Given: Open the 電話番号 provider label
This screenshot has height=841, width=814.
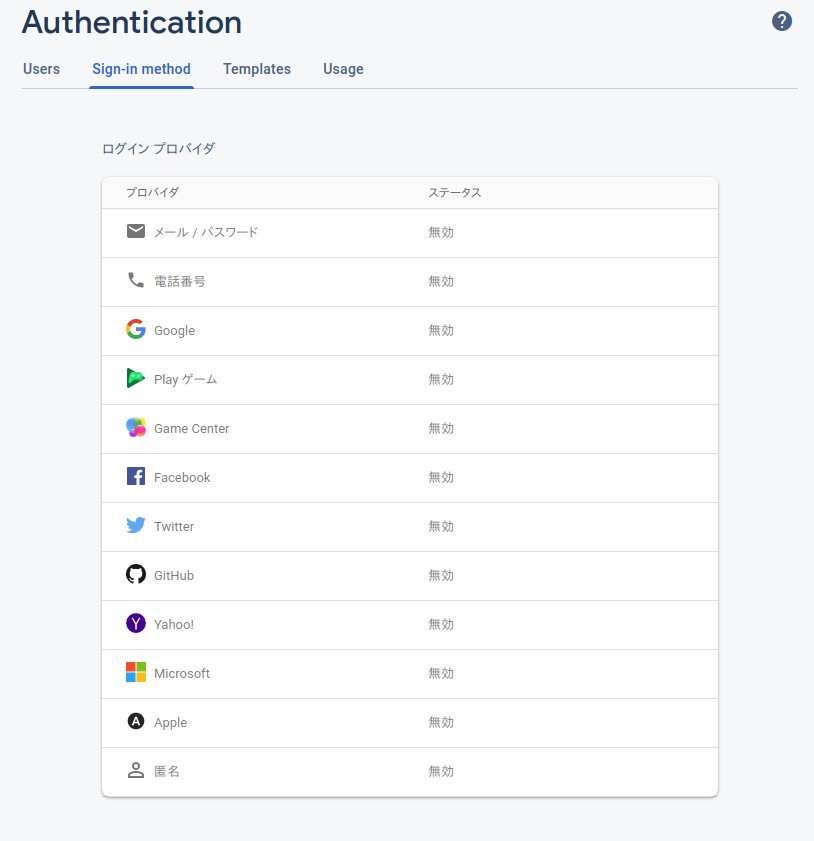Looking at the screenshot, I should (x=180, y=282).
